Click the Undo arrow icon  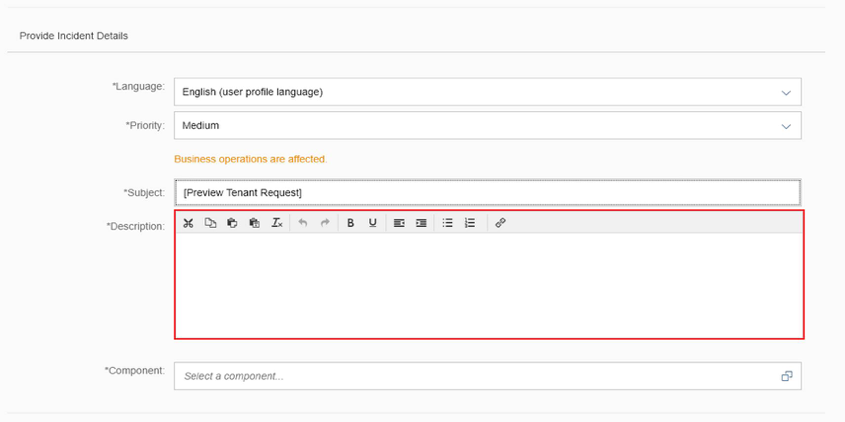coord(303,223)
